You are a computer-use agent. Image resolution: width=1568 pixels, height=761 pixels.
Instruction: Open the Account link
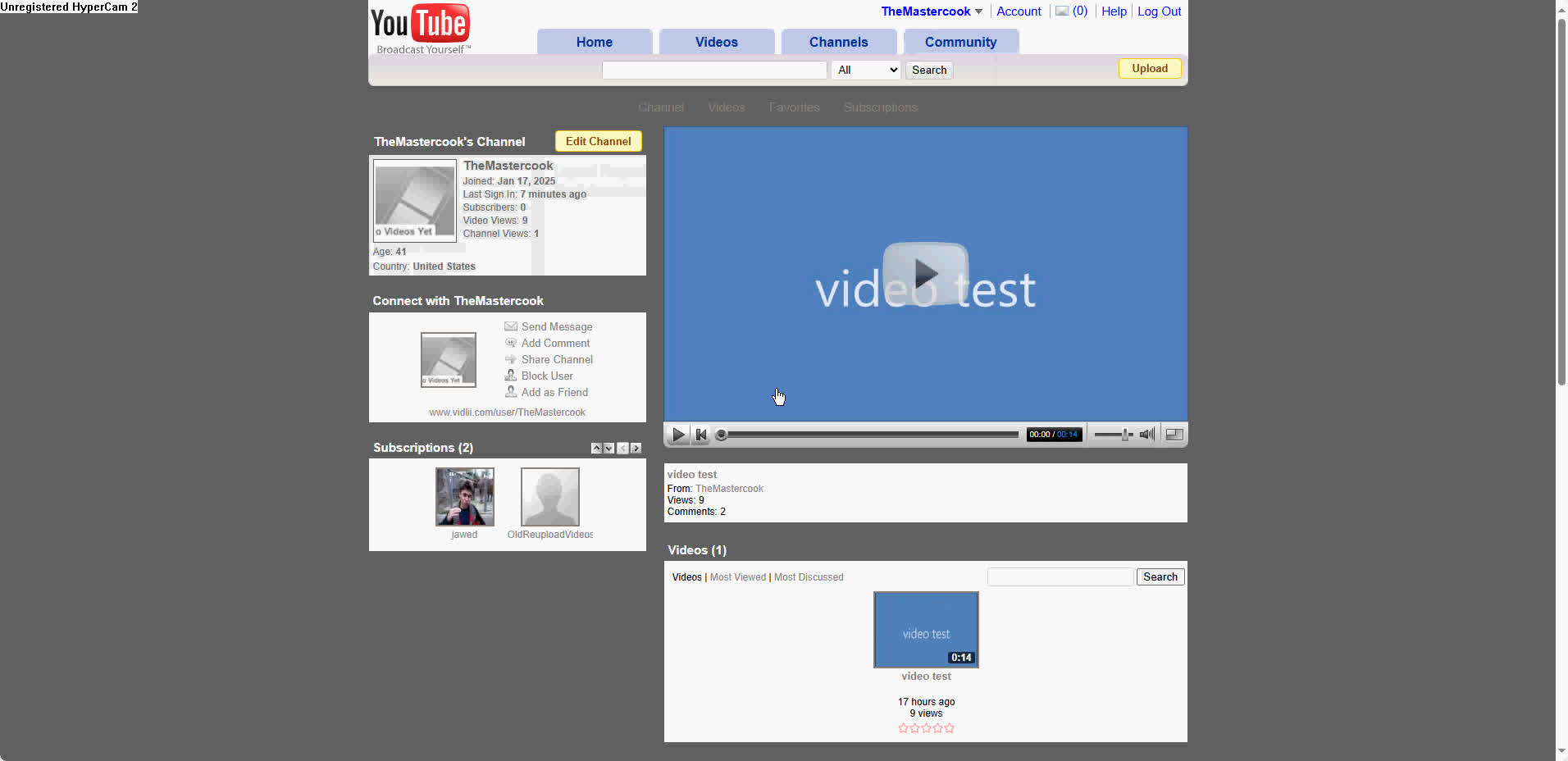click(x=1019, y=11)
